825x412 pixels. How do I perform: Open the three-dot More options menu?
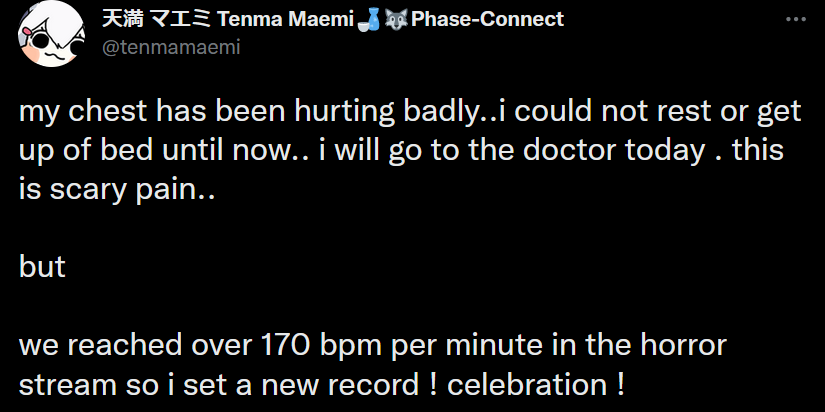click(x=793, y=19)
